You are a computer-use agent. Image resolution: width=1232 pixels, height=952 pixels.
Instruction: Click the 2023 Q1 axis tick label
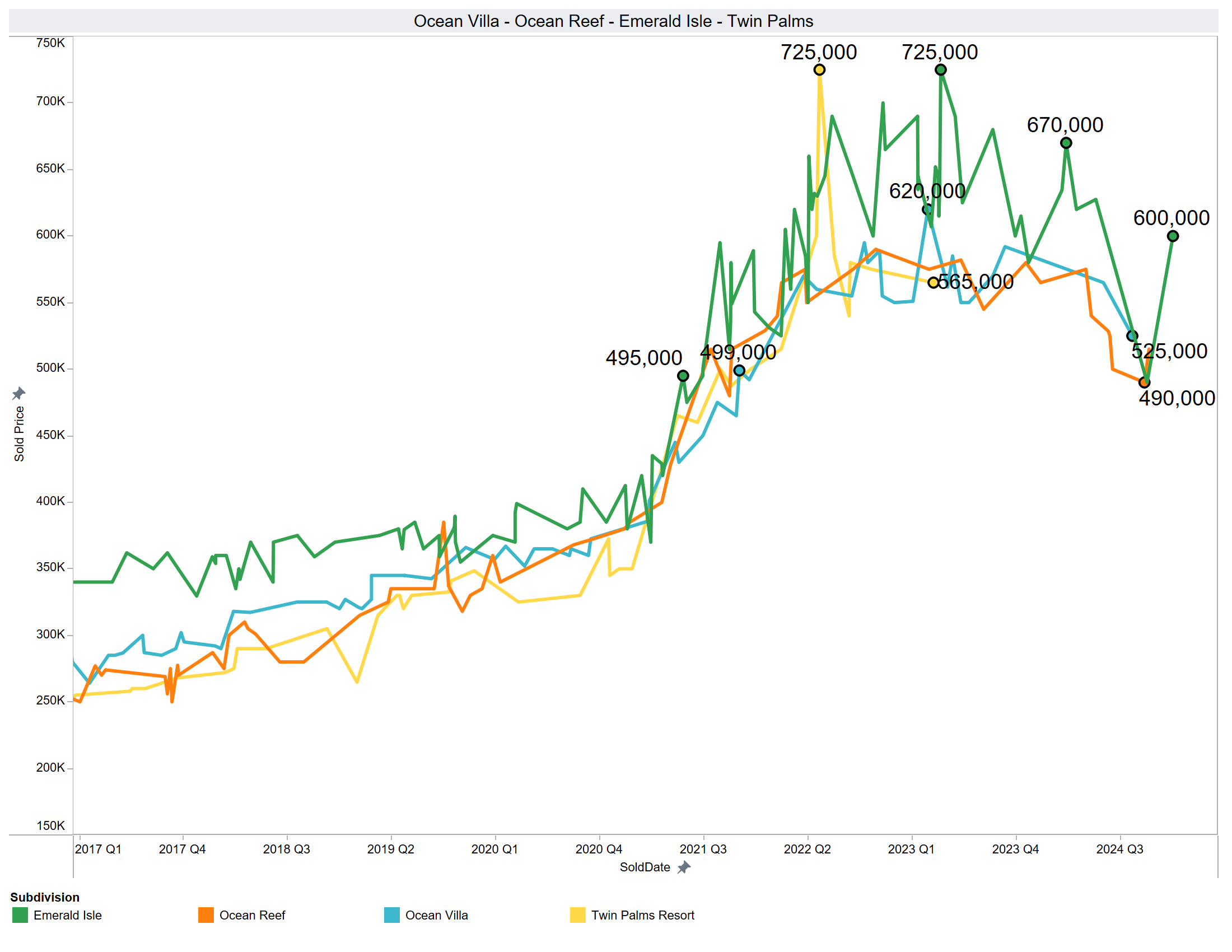(912, 850)
